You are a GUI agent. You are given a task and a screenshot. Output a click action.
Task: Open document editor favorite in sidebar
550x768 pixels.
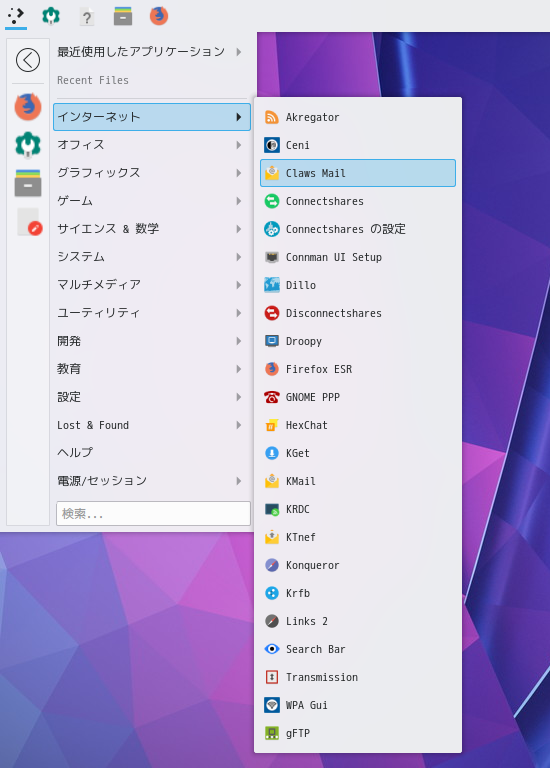pyautogui.click(x=29, y=222)
